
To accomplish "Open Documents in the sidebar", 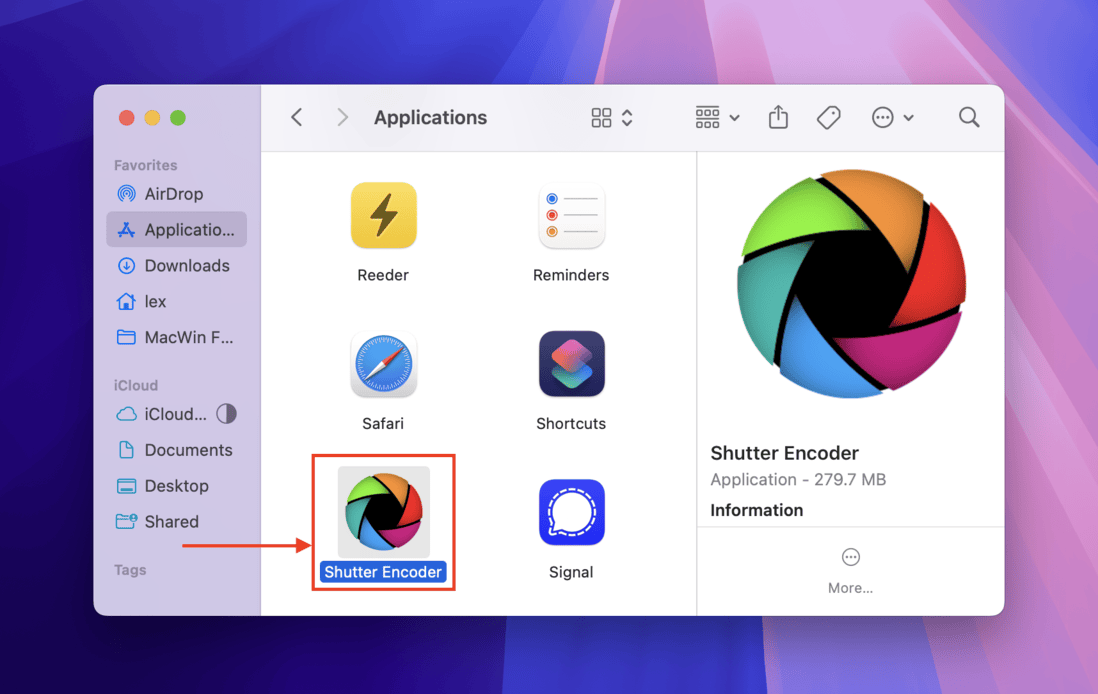I will (x=176, y=450).
